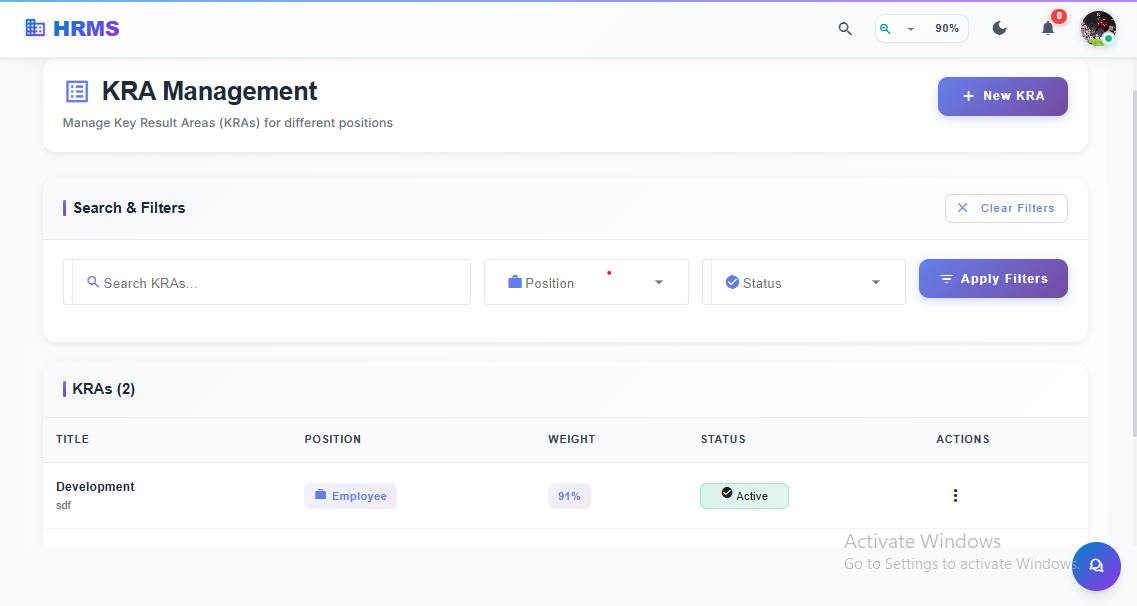Viewport: 1137px width, 606px height.
Task: Click the HRMS building logo icon
Action: click(x=35, y=28)
